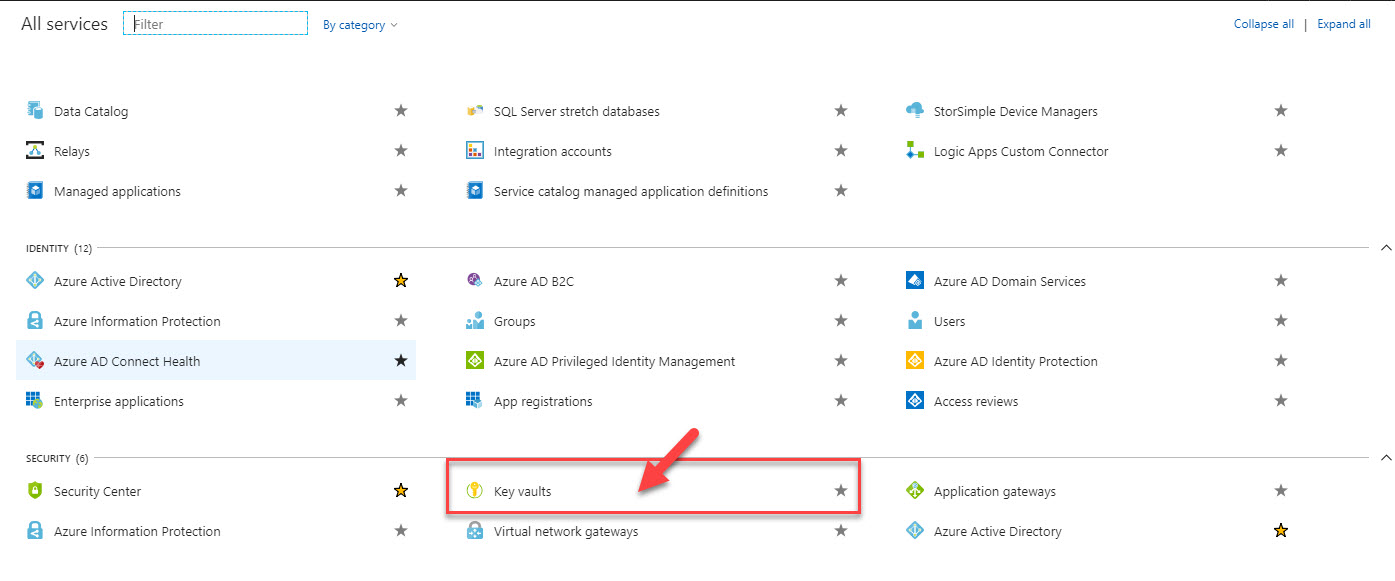Favorite Azure AD Connect Health via star

(401, 361)
